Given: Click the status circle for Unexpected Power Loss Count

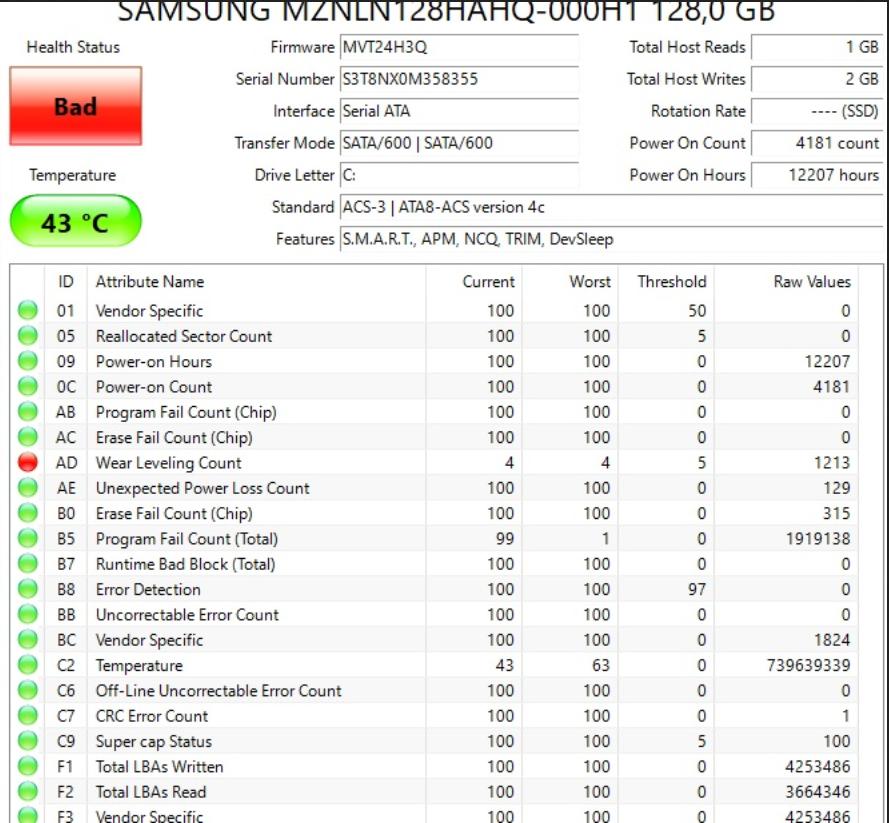Looking at the screenshot, I should 28,488.
